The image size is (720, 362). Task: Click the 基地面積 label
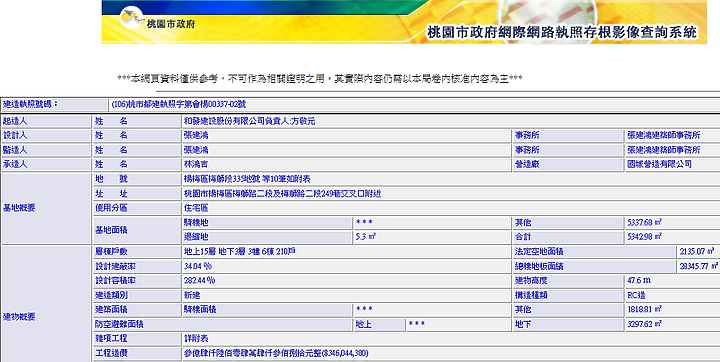[111, 230]
